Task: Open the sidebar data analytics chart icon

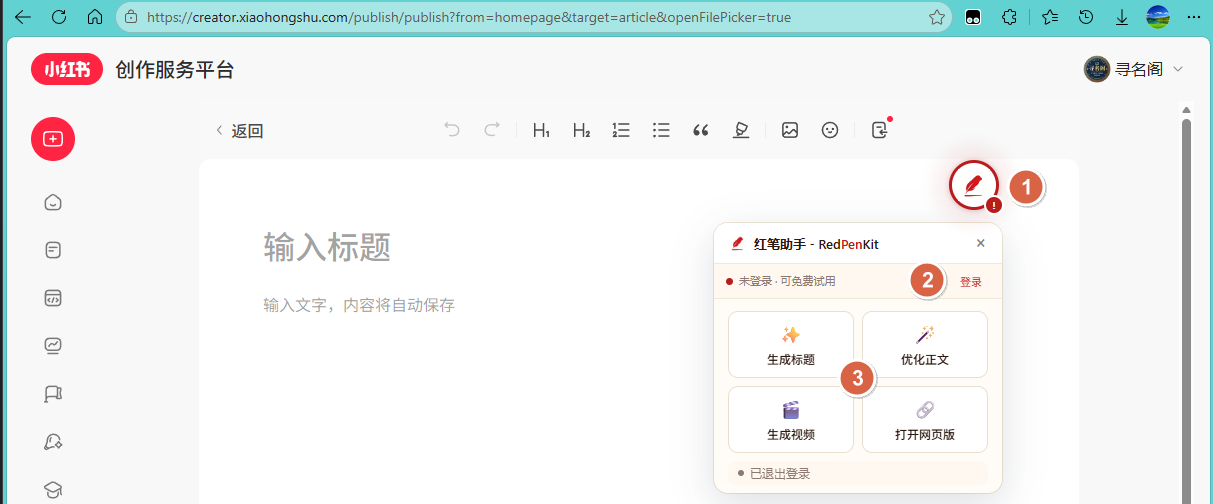Action: (x=54, y=346)
